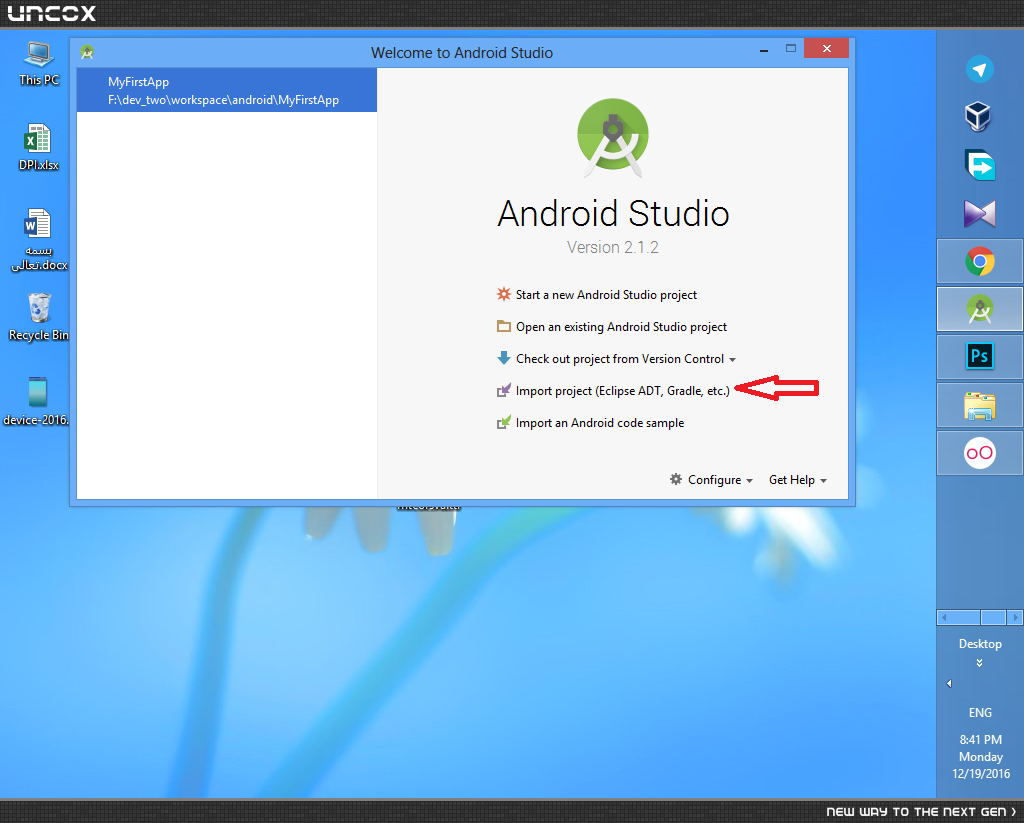Image resolution: width=1024 pixels, height=823 pixels.
Task: Click the 8:41 PM clock in taskbar
Action: tap(980, 740)
